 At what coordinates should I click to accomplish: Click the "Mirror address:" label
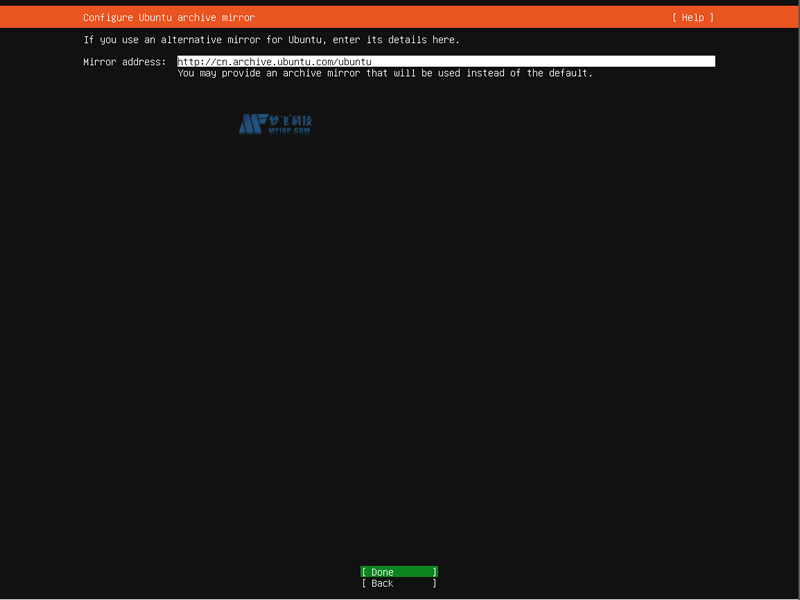coord(124,62)
